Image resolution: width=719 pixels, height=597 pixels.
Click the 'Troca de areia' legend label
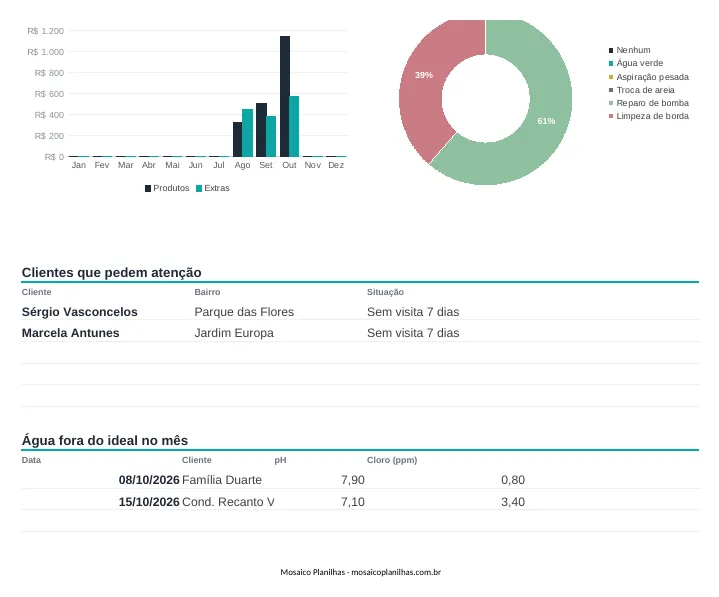click(x=646, y=90)
